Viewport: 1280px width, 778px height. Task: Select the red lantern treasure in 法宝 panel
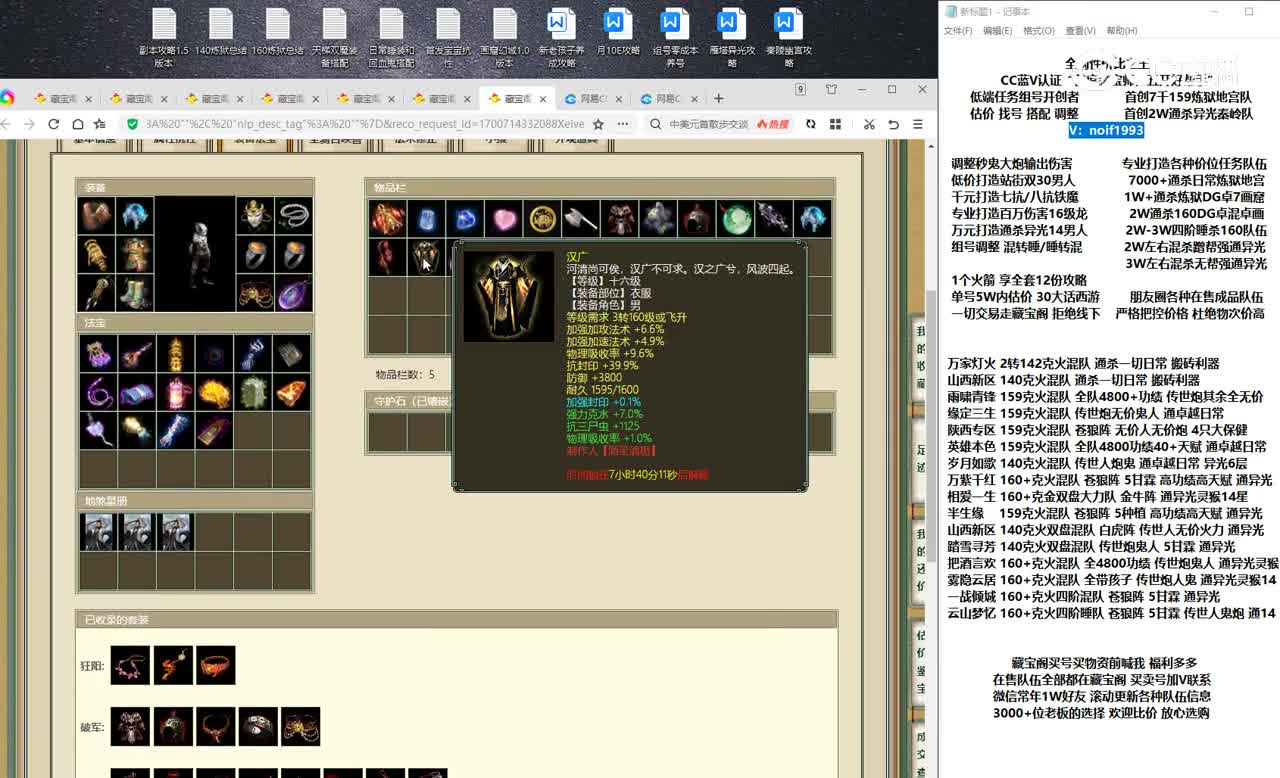(x=175, y=393)
